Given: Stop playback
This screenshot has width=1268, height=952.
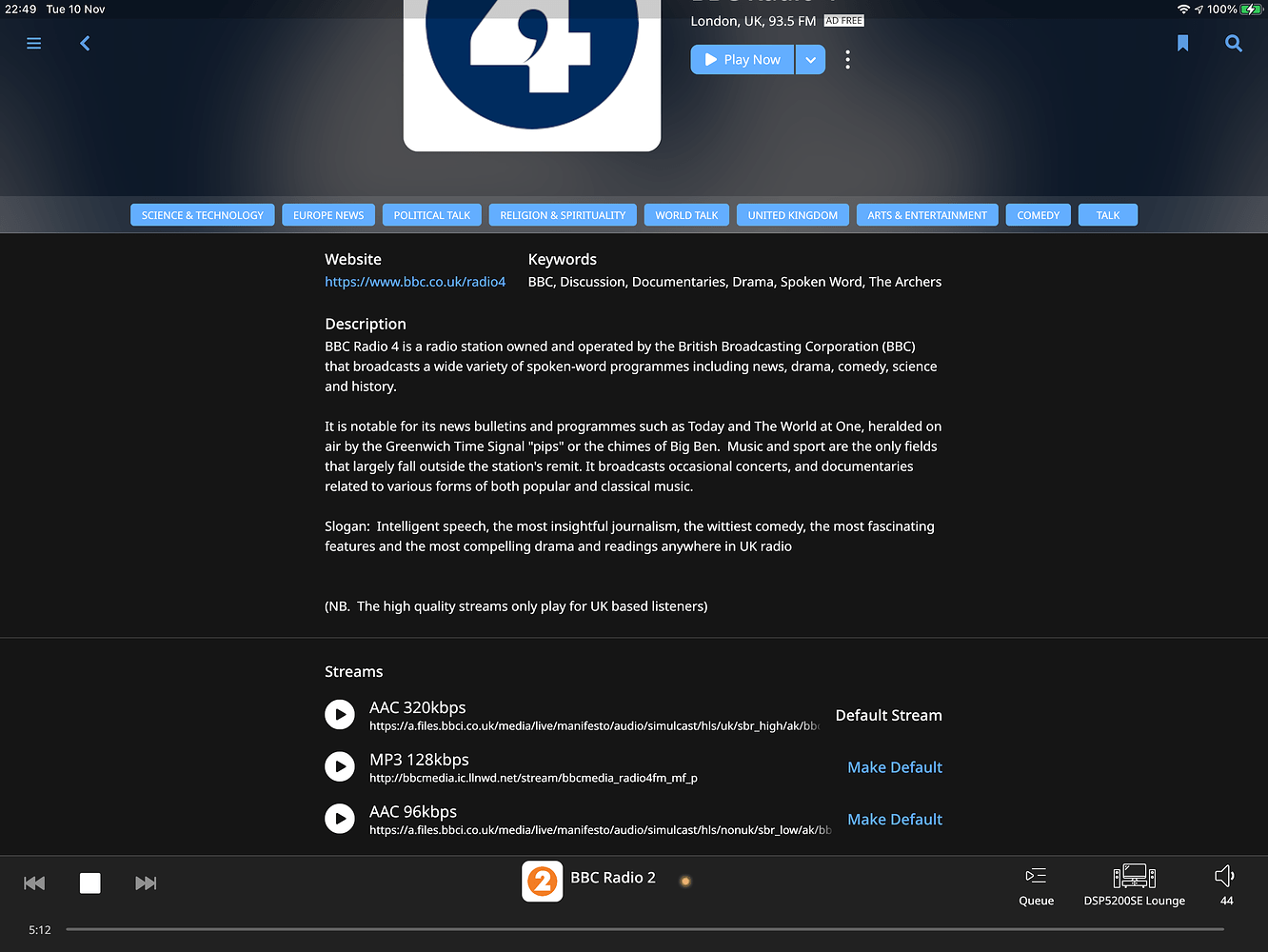Looking at the screenshot, I should (x=90, y=883).
